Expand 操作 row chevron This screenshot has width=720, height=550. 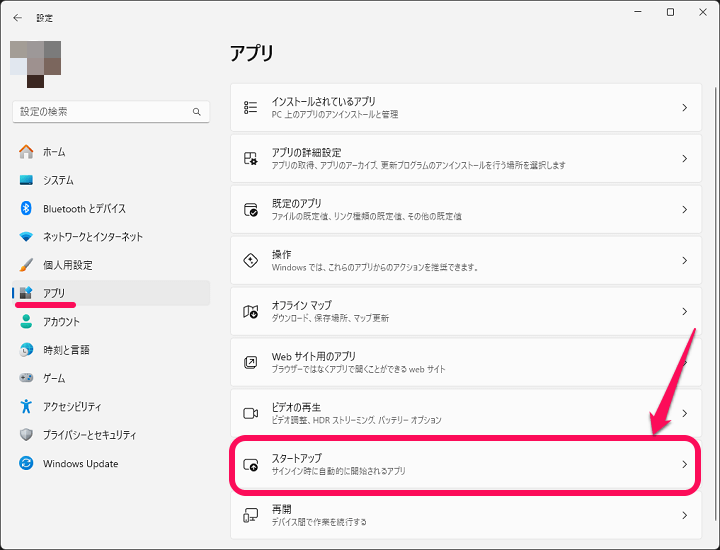[685, 260]
